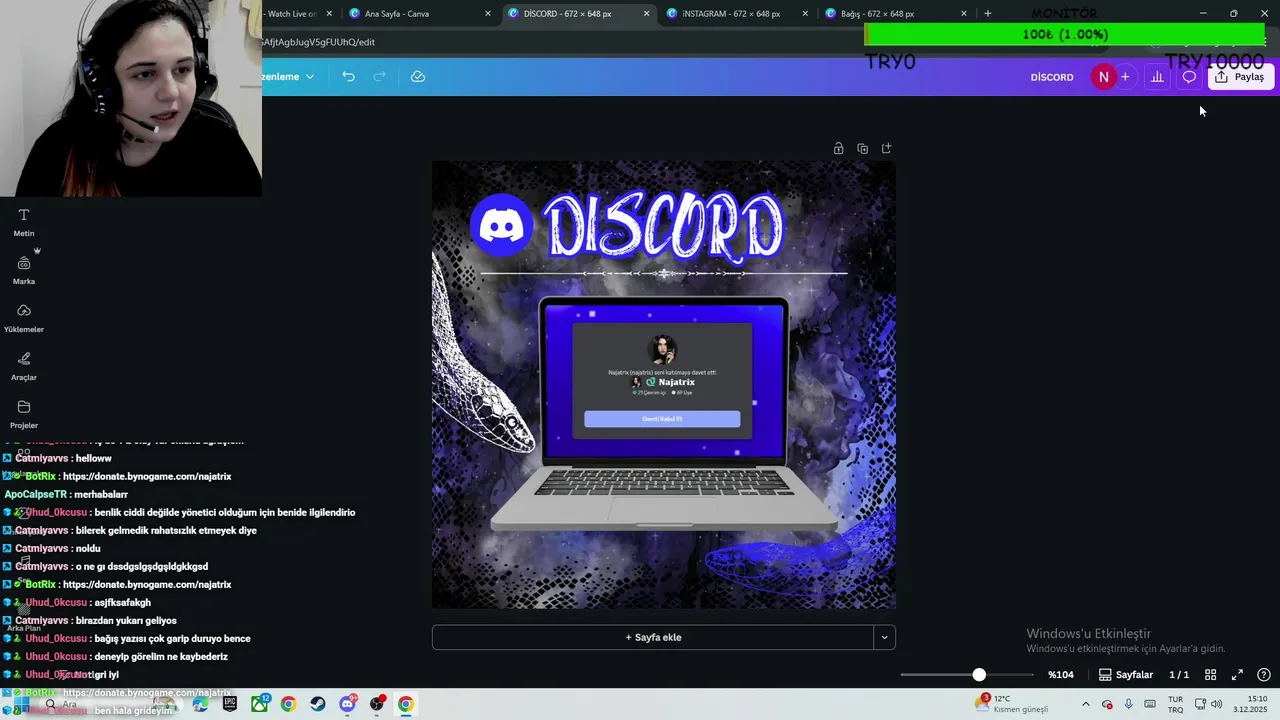
Task: Open the weather widget showing 12°C
Action: [x=1013, y=704]
